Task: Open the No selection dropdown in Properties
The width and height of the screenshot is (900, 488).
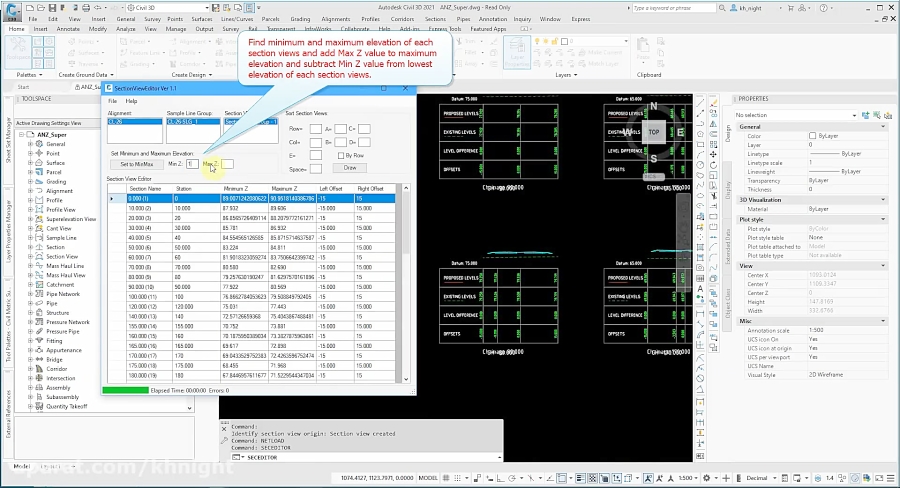Action: [x=797, y=115]
